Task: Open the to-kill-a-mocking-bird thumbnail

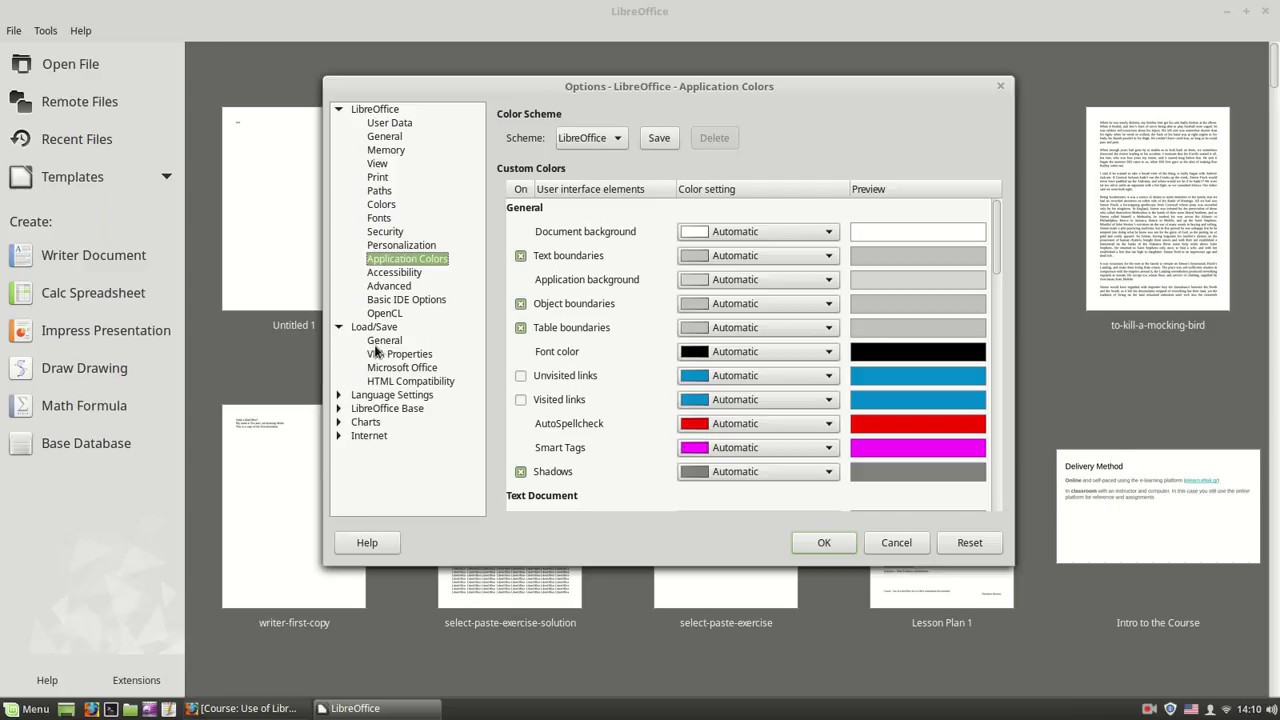Action: 1158,209
